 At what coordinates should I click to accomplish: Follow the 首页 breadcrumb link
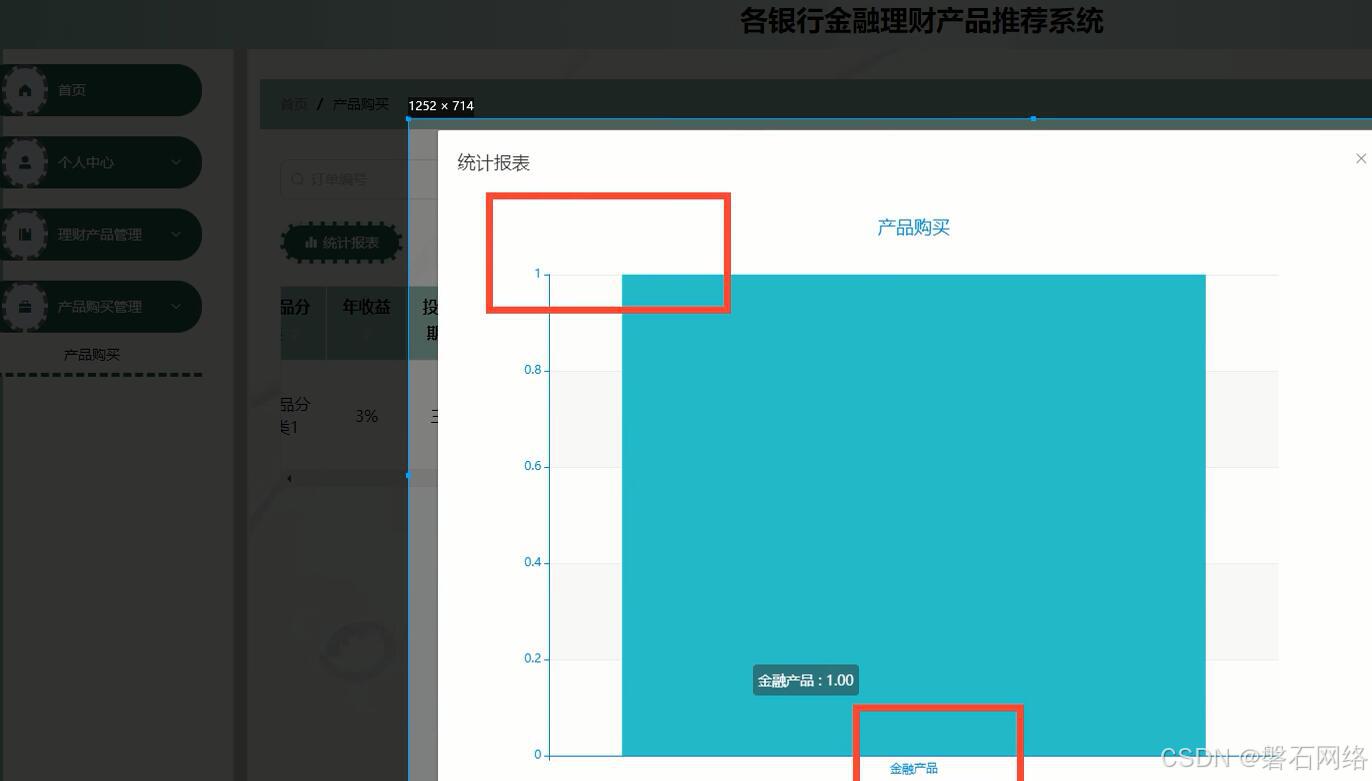click(x=292, y=103)
